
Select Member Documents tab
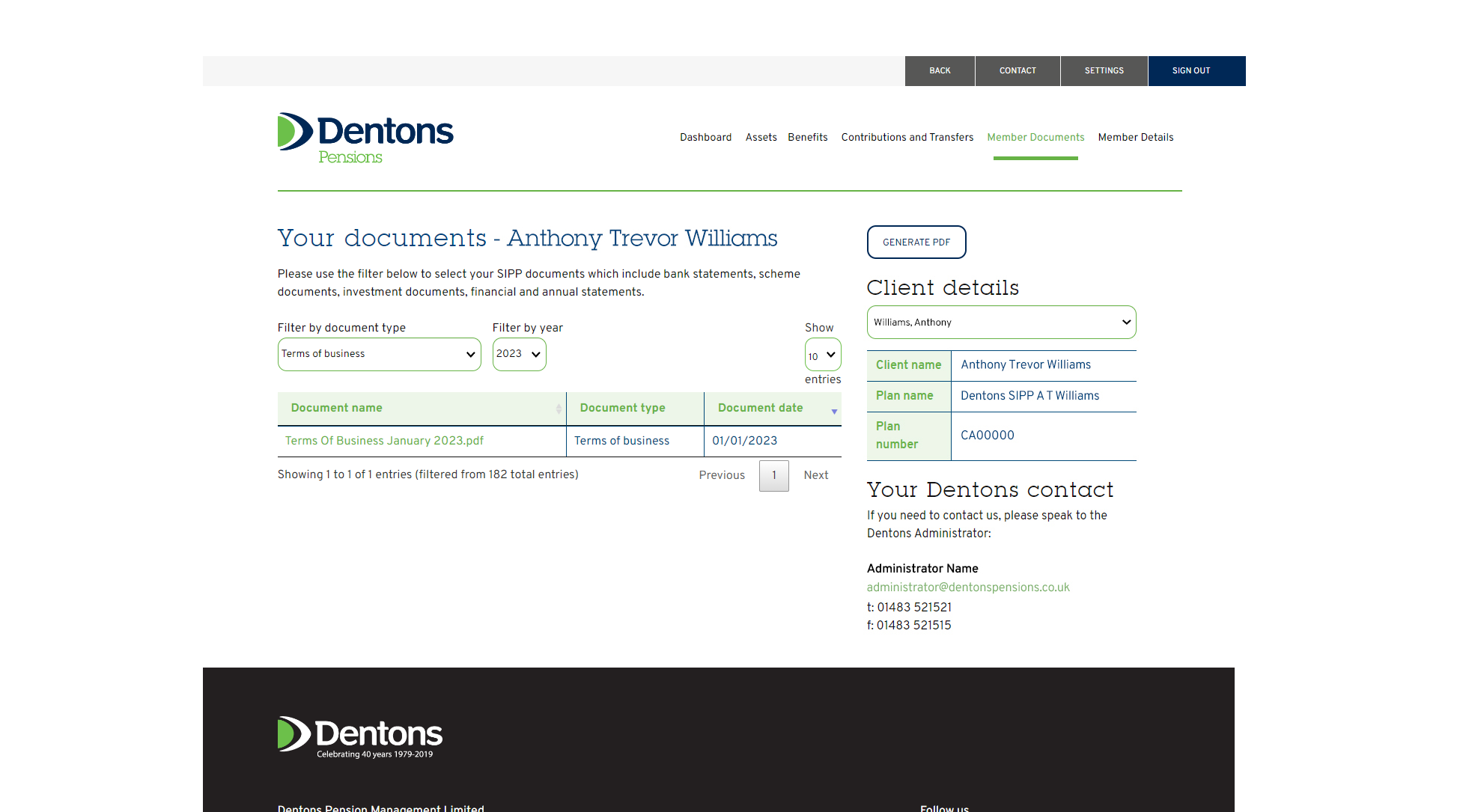(x=1035, y=138)
